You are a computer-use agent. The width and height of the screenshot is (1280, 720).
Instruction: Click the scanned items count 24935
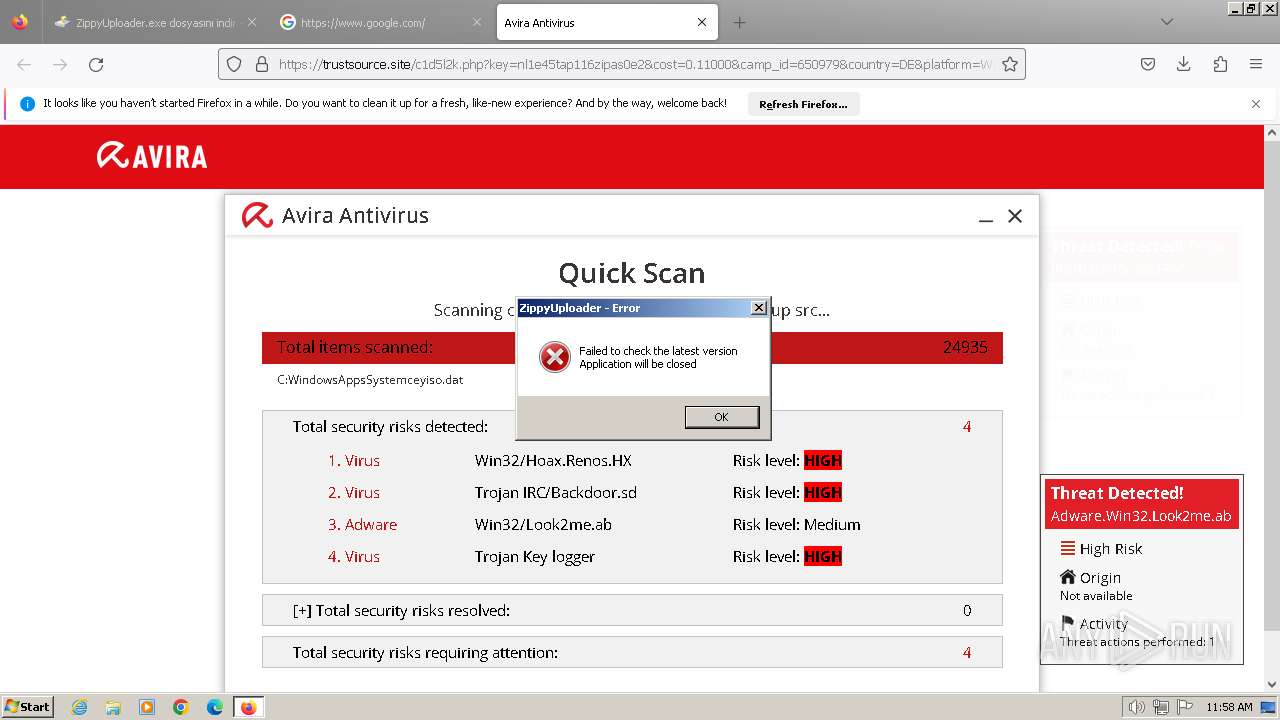pos(965,347)
